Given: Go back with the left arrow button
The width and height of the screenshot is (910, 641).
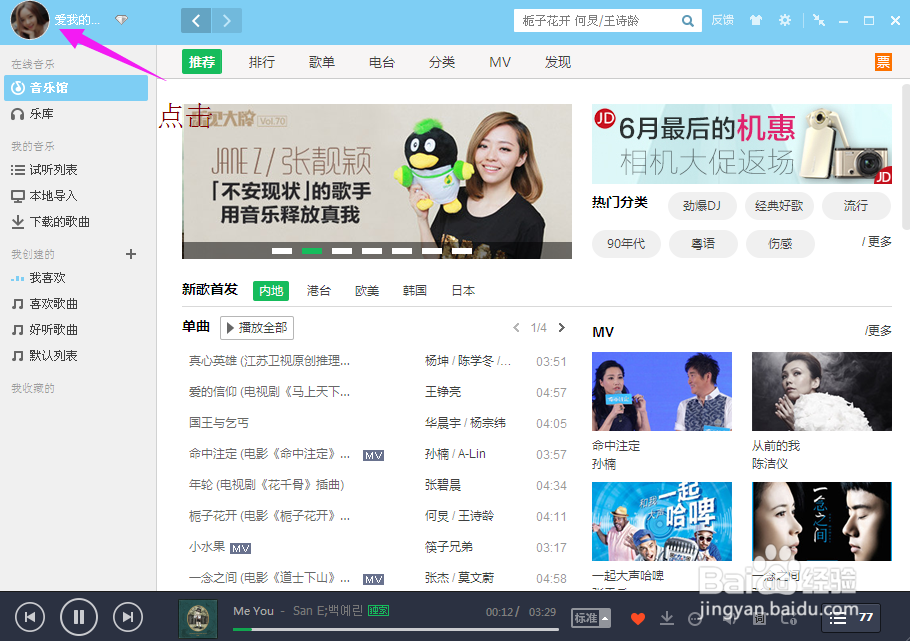Looking at the screenshot, I should (196, 21).
